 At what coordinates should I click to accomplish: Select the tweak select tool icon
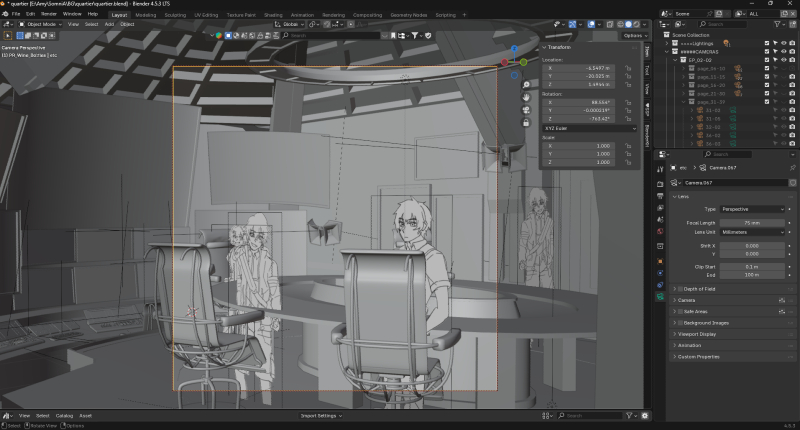(8, 35)
